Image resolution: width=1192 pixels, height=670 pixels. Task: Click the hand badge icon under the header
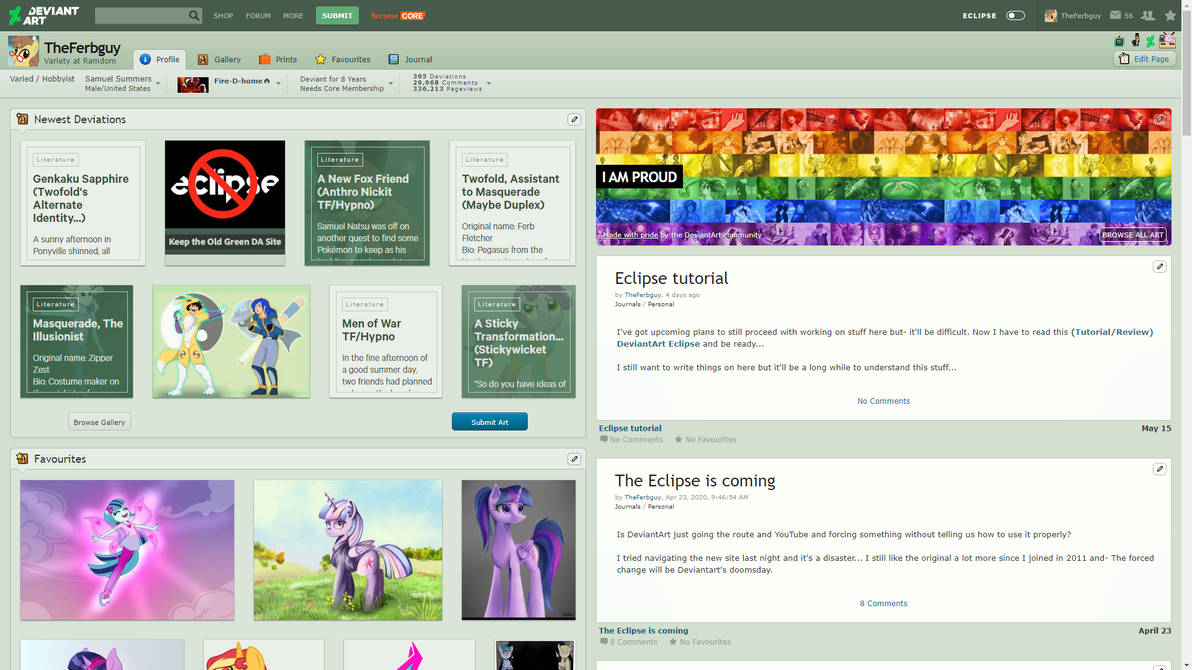(x=1136, y=40)
